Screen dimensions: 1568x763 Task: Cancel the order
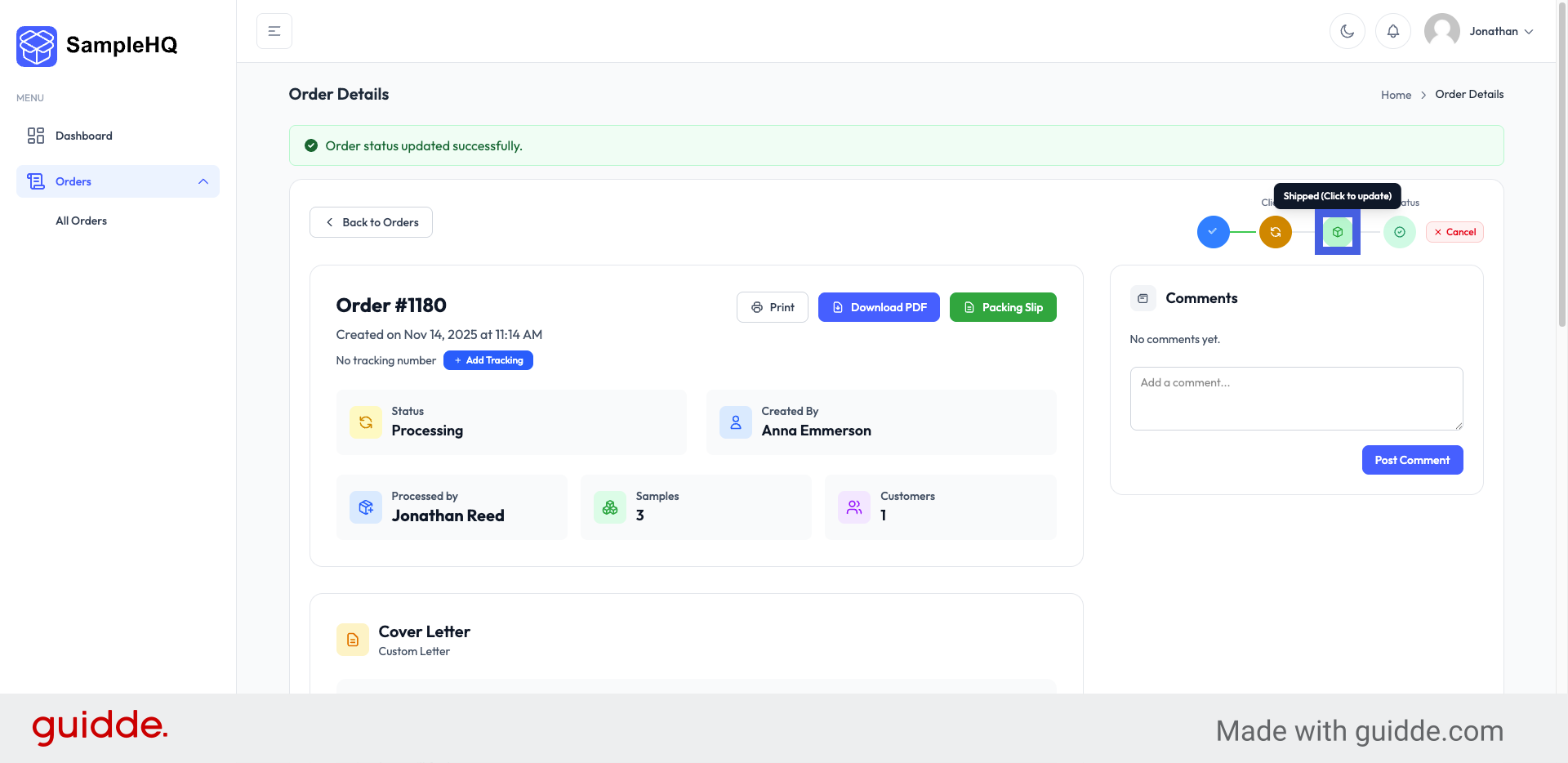pyautogui.click(x=1454, y=232)
